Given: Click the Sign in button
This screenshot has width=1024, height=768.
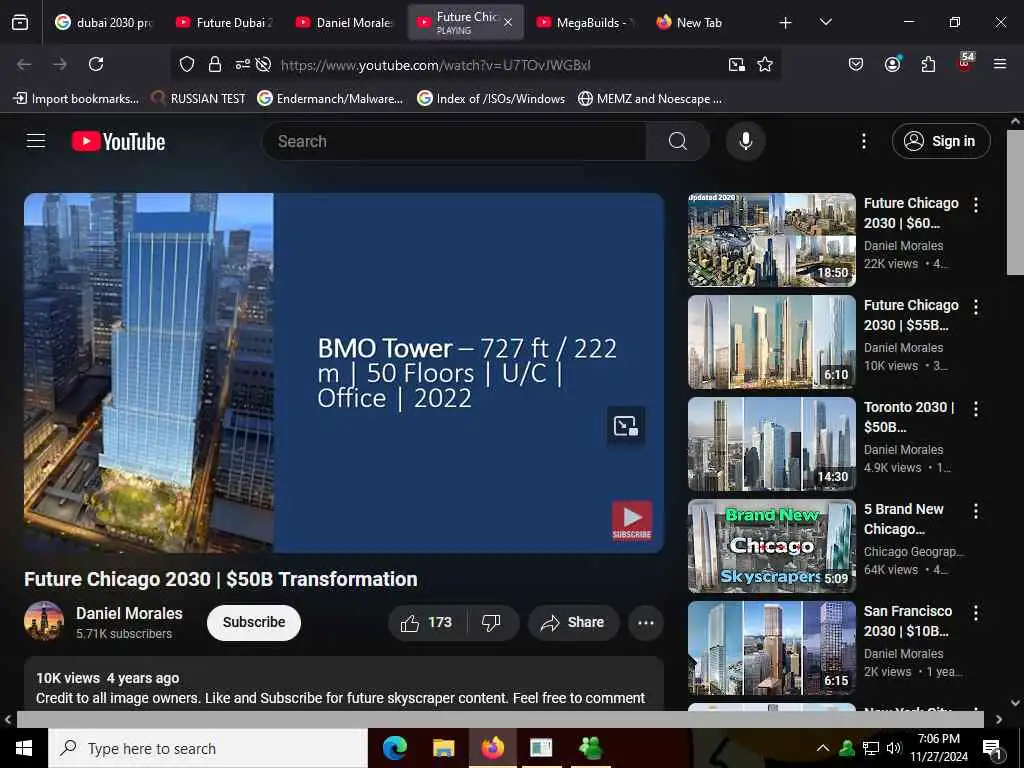Looking at the screenshot, I should point(941,141).
